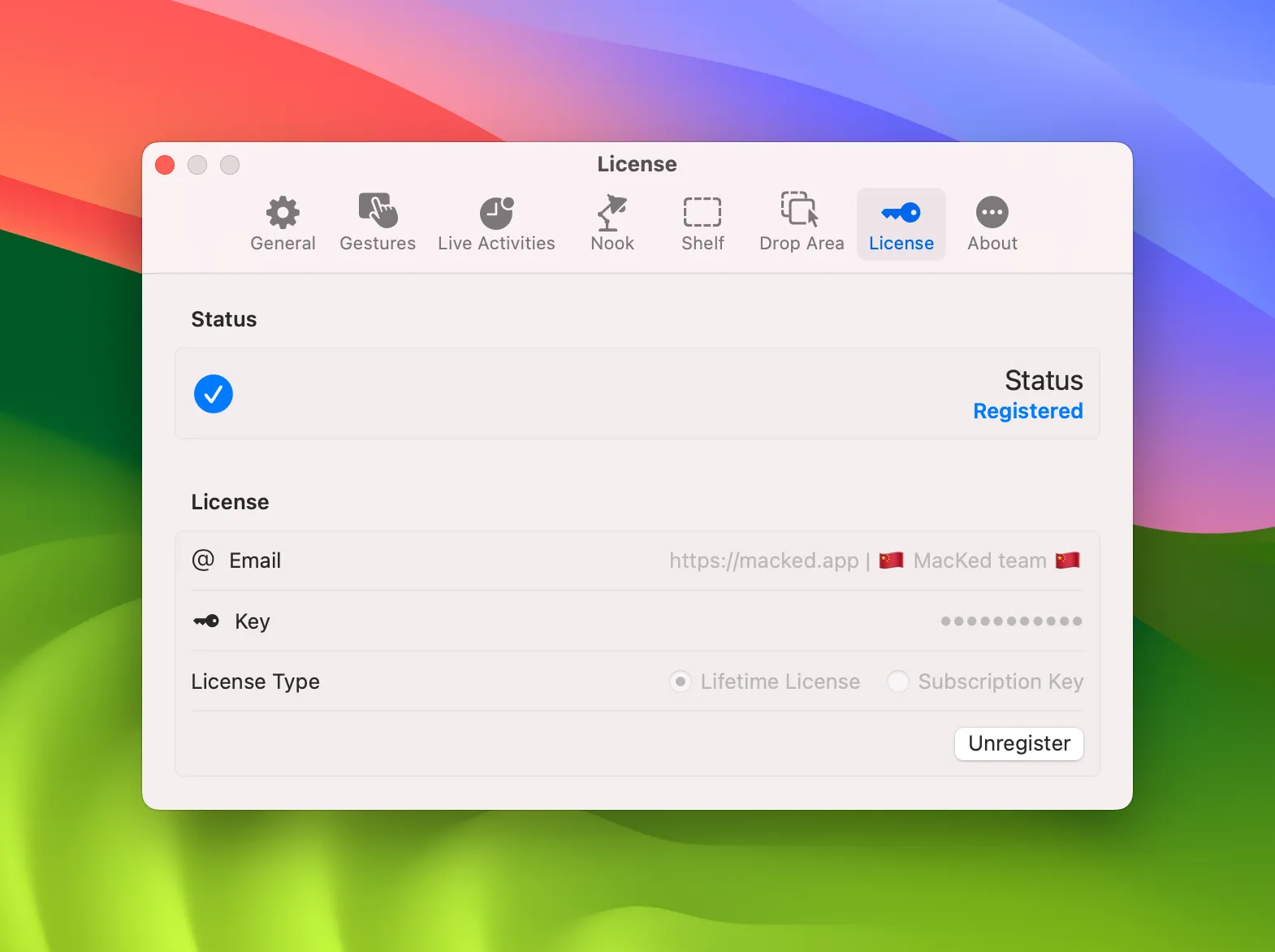
Task: Open the Shelf dashed rectangle icon
Action: 702,213
